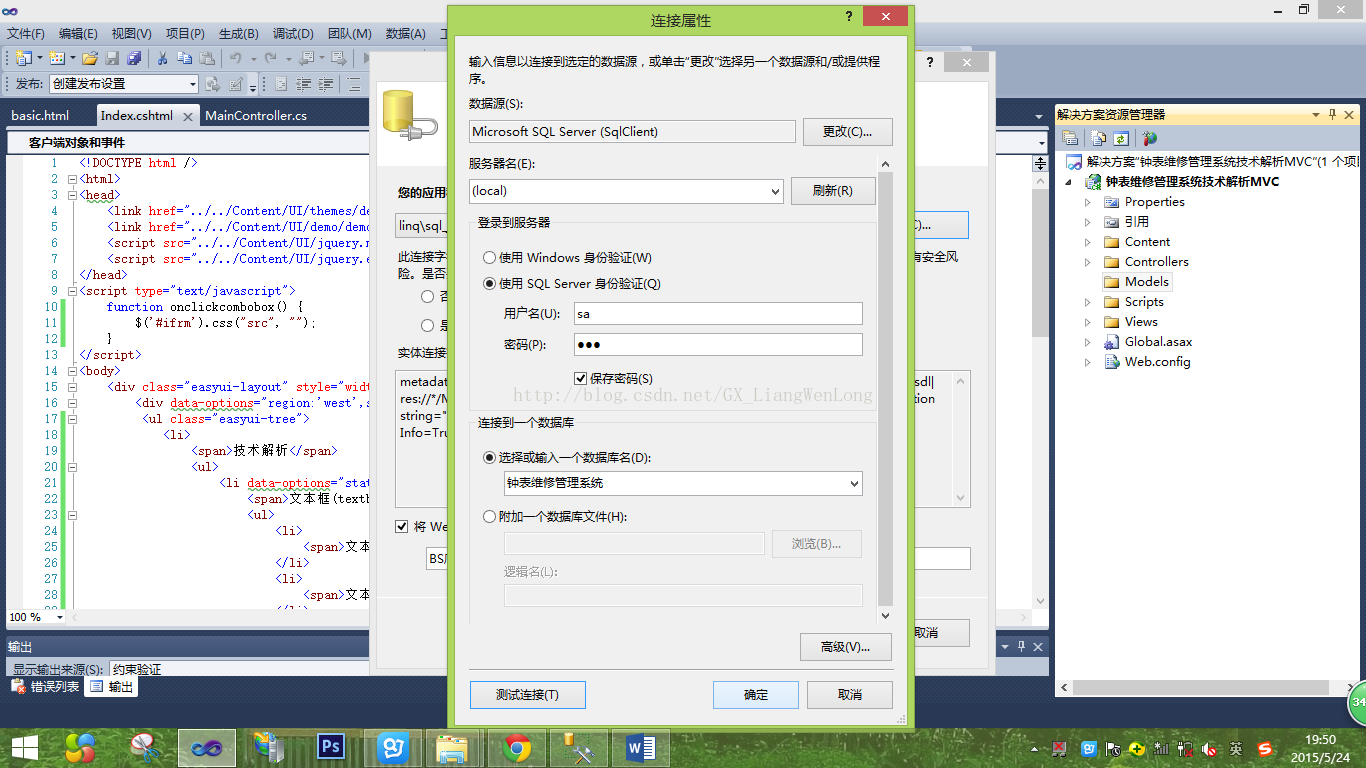Click the ASP.NET Configuration hammer-globe icon
Screen dimensions: 1366x768
pos(1150,139)
